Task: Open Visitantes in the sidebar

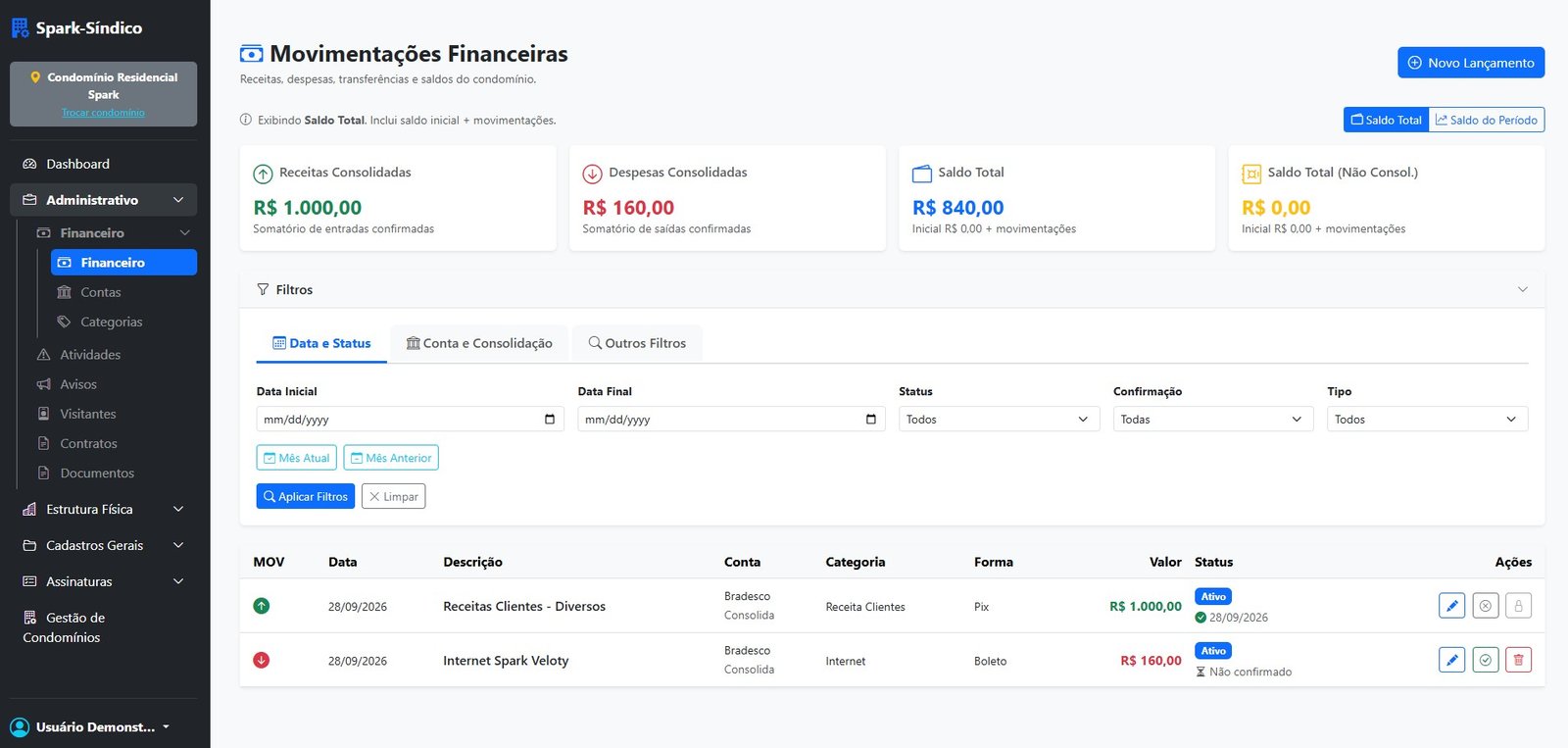Action: point(113,414)
